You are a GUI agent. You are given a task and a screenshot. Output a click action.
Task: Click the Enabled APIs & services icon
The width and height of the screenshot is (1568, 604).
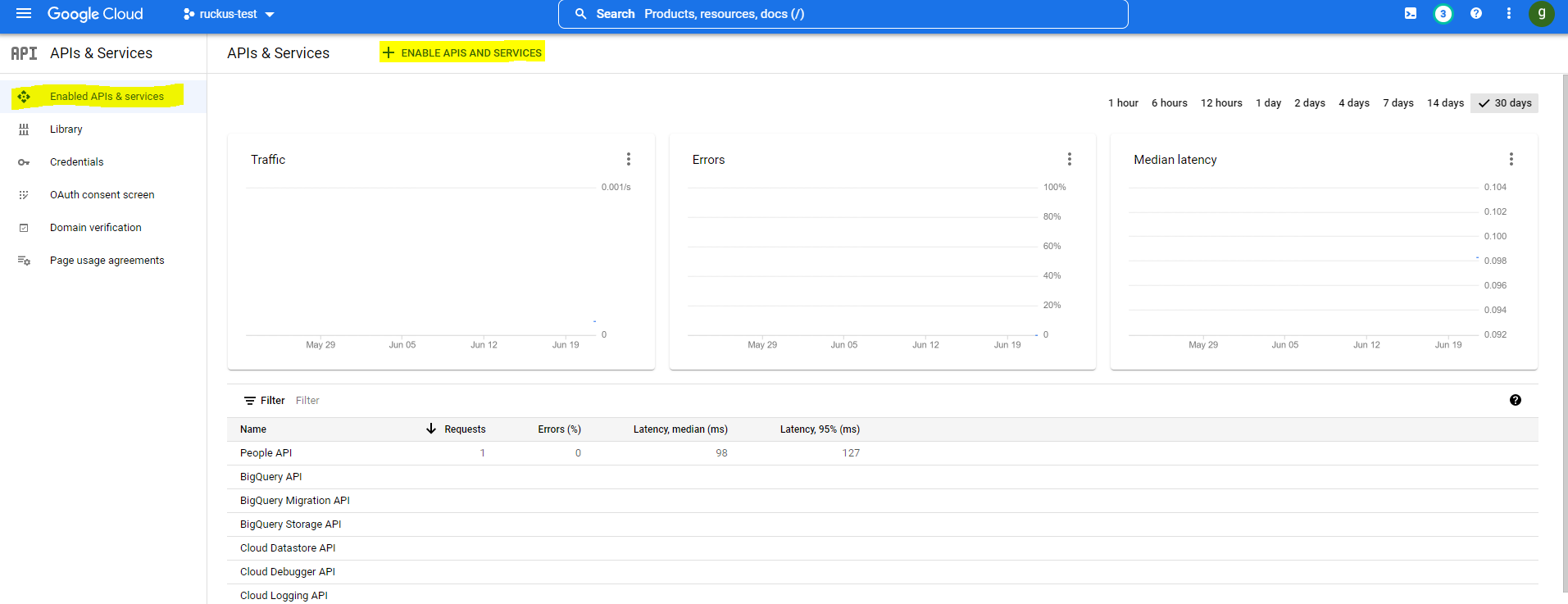point(24,97)
